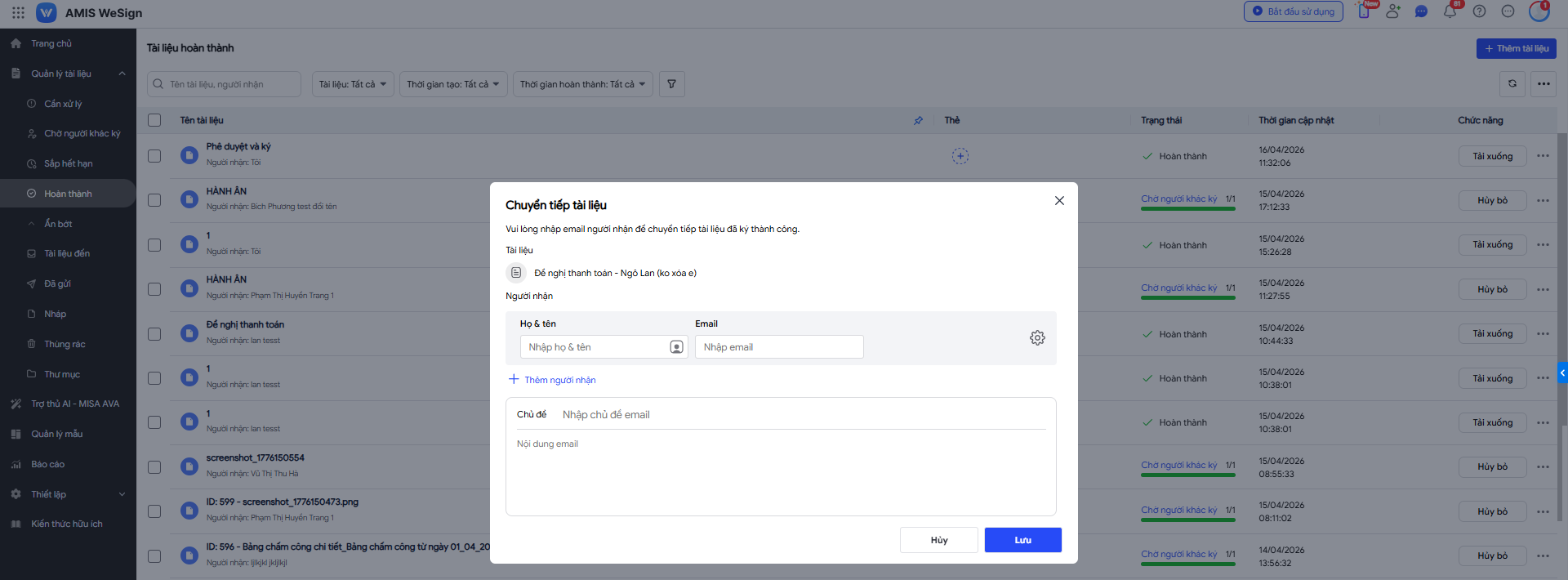Go to Báo cáo in sidebar

click(x=47, y=464)
